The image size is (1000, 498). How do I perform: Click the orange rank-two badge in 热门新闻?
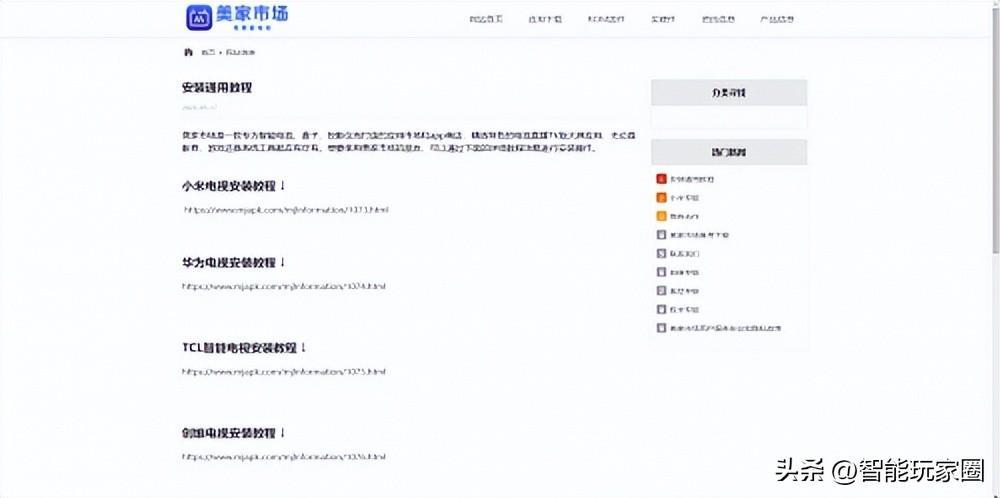[x=661, y=198]
